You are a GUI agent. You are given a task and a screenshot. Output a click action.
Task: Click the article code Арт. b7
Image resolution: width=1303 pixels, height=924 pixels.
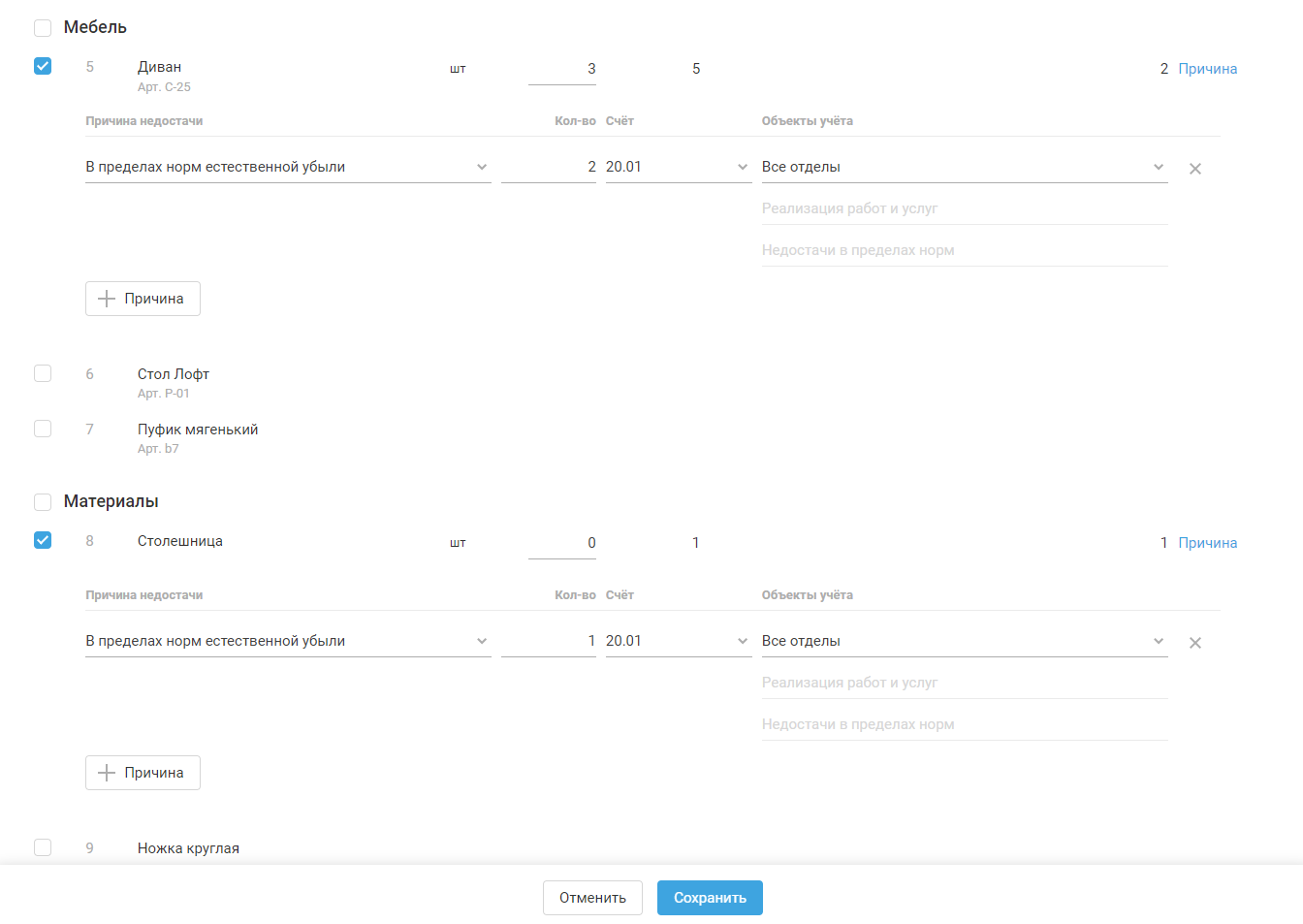pyautogui.click(x=158, y=449)
